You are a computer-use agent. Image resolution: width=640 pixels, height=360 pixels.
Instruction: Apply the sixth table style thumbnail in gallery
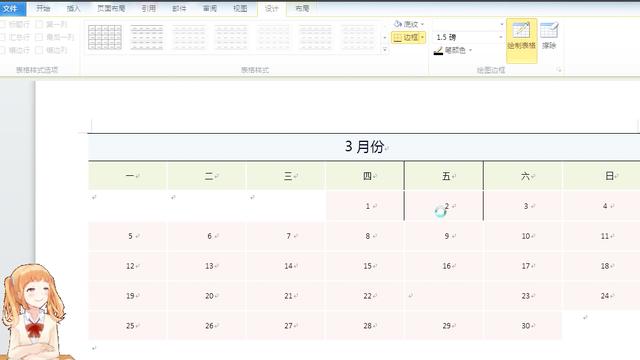(315, 37)
